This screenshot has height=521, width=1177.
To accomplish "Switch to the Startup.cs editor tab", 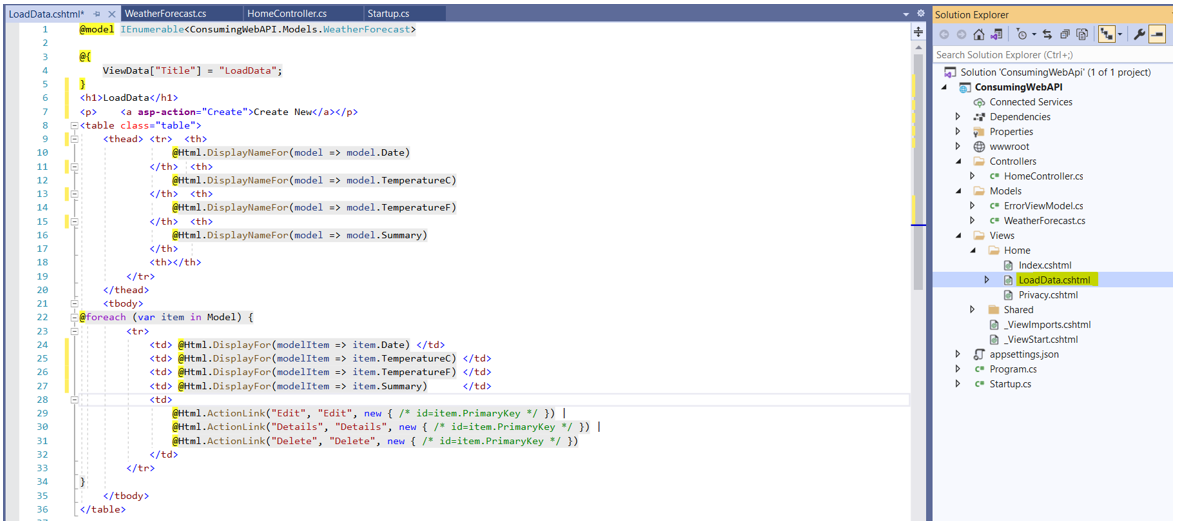I will [x=388, y=14].
